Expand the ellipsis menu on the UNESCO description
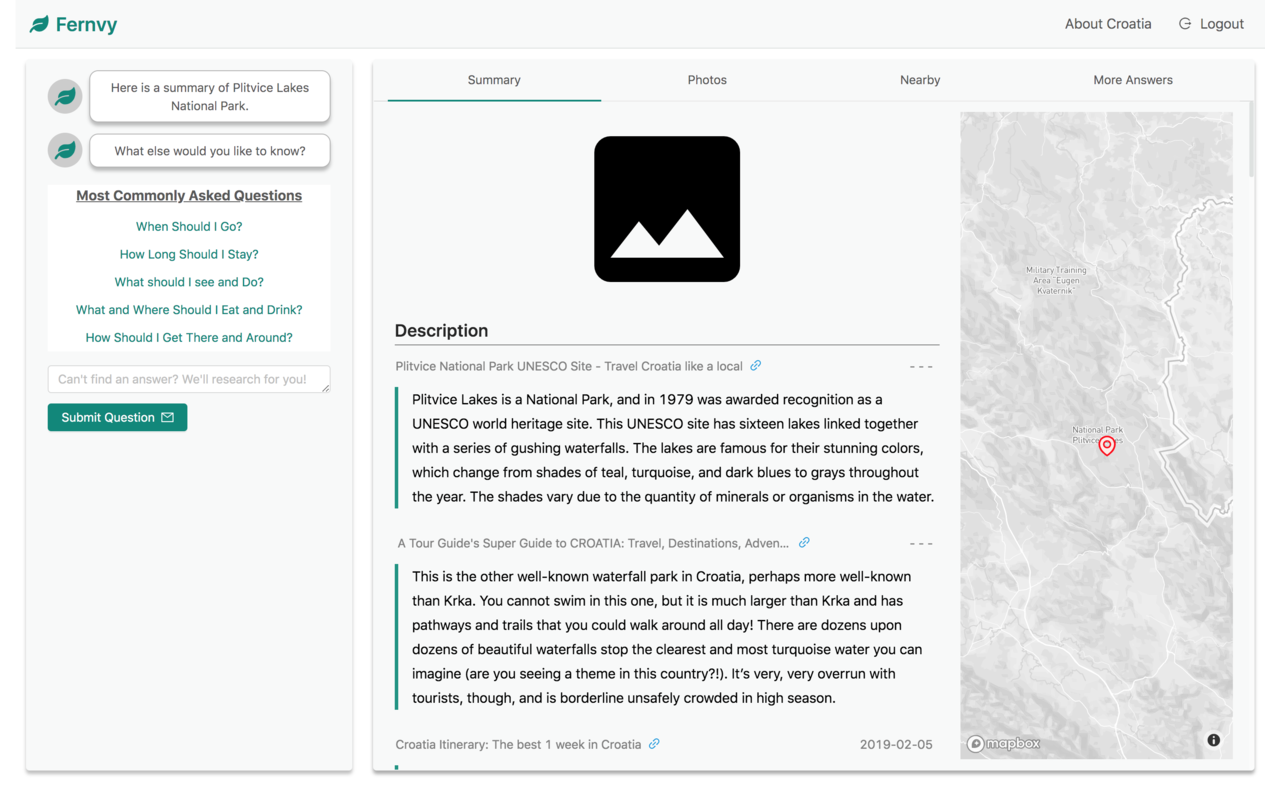The width and height of the screenshot is (1265, 800). [921, 366]
